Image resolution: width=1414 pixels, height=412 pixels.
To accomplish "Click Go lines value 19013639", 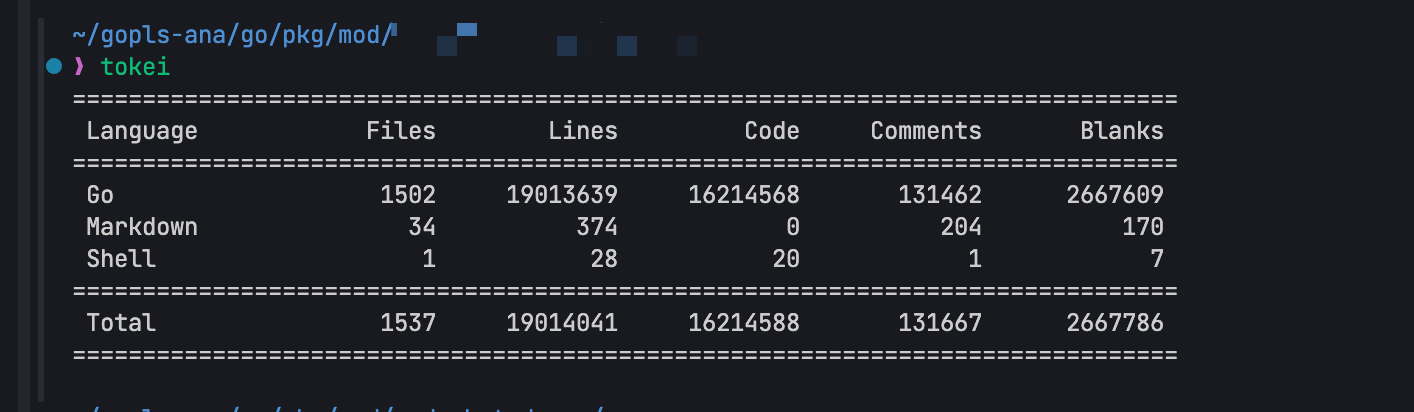I will coord(562,195).
